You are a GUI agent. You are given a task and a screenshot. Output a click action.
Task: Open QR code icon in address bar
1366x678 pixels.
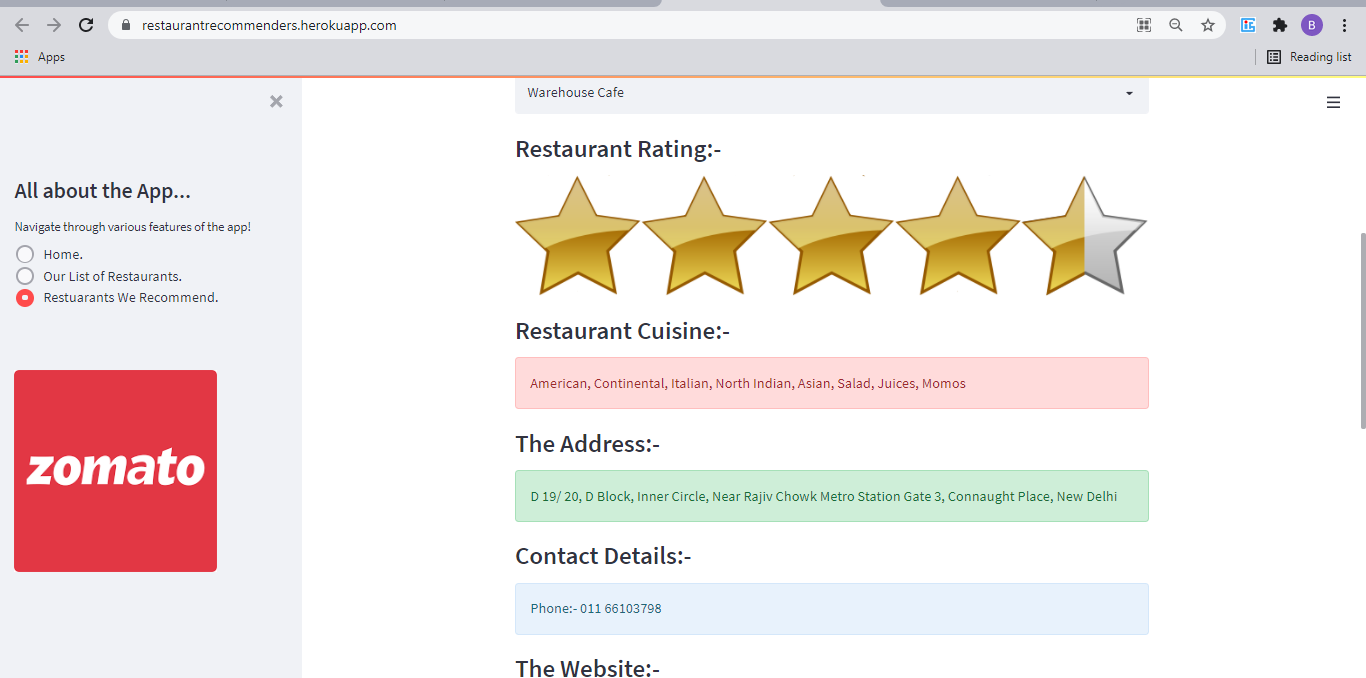pos(1144,25)
